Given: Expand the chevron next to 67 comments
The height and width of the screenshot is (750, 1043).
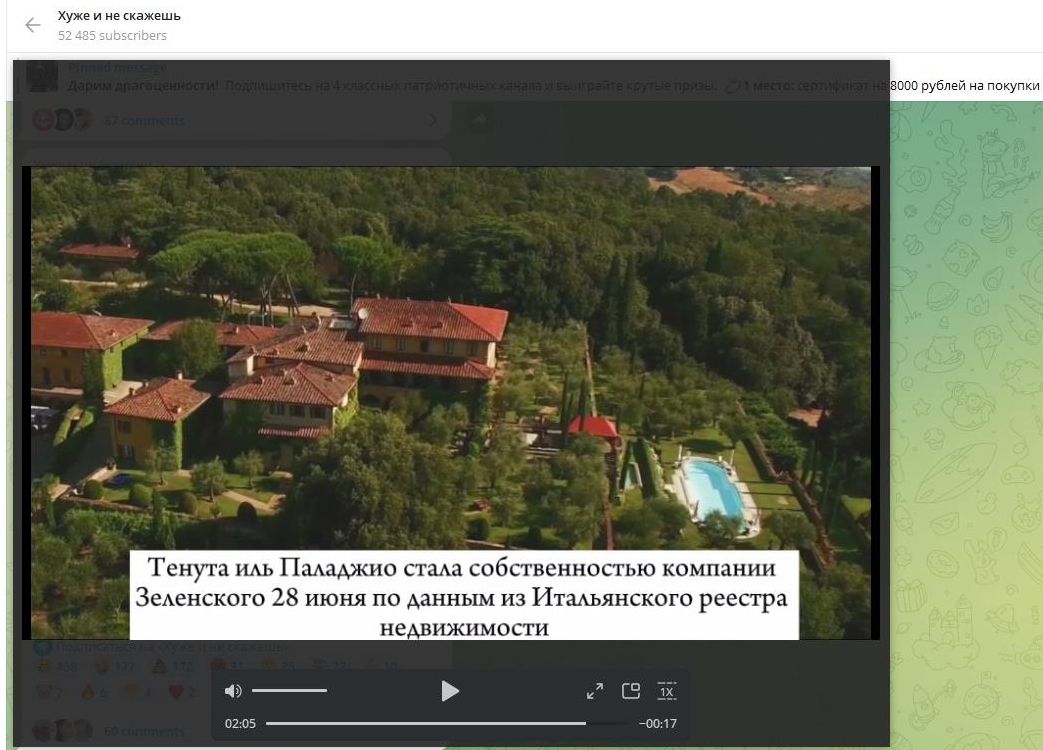Looking at the screenshot, I should pyautogui.click(x=433, y=121).
